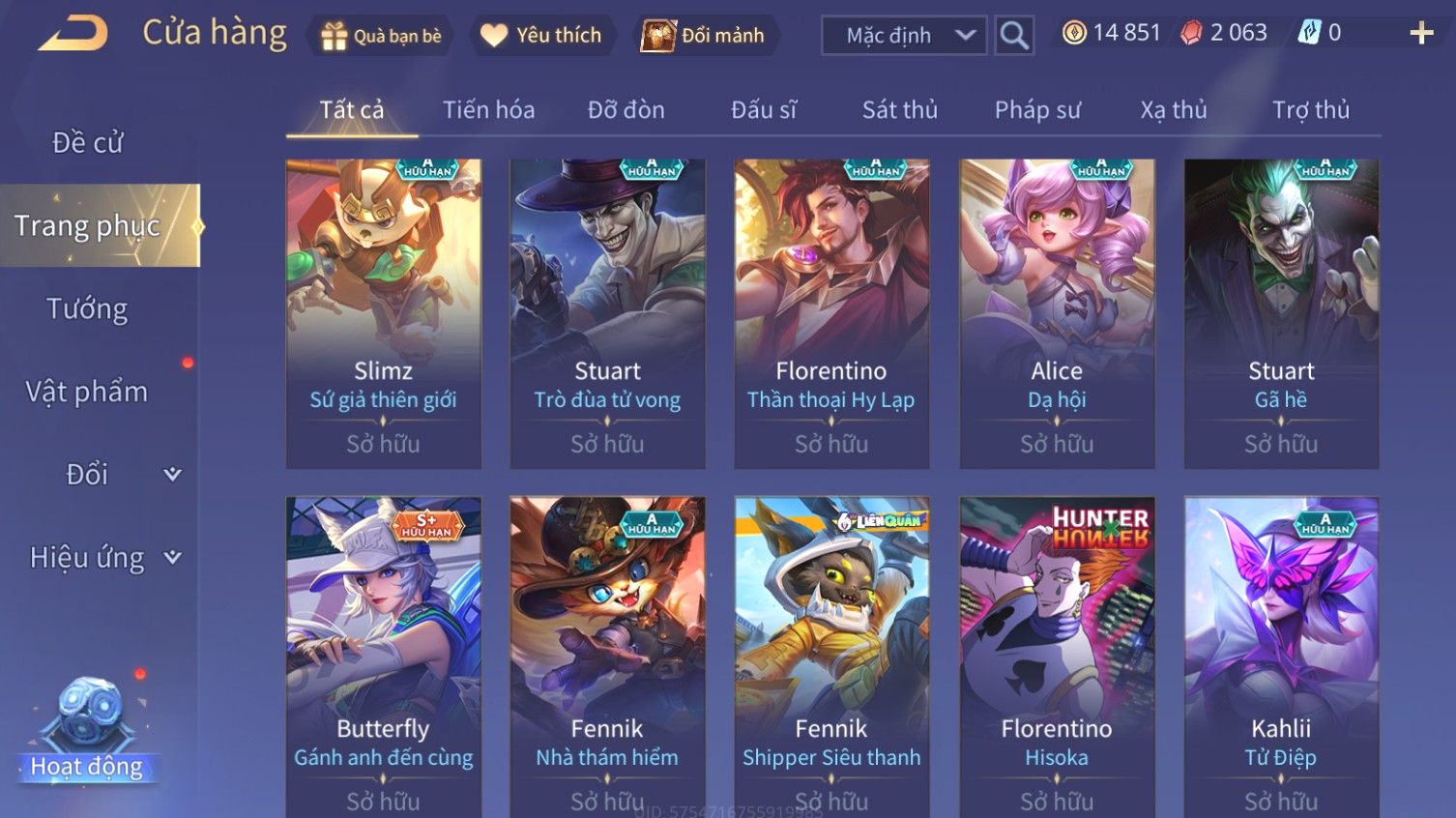Click the red ruby currency icon

[x=1191, y=33]
